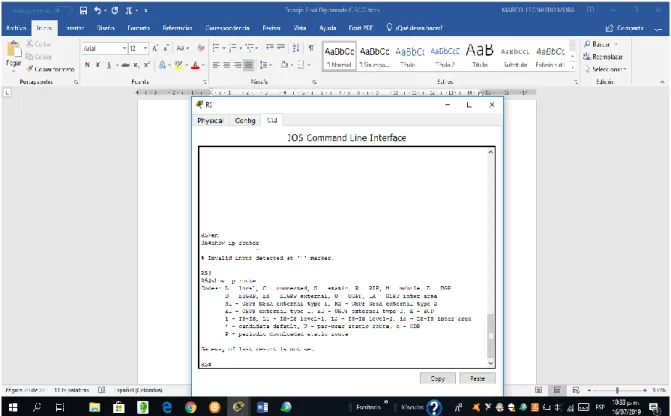Switch to the Referencias ribbon tab
The height and width of the screenshot is (416, 671).
tap(177, 28)
